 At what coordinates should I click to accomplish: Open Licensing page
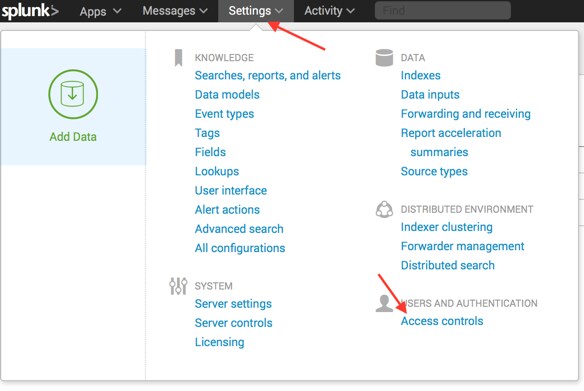click(x=219, y=342)
